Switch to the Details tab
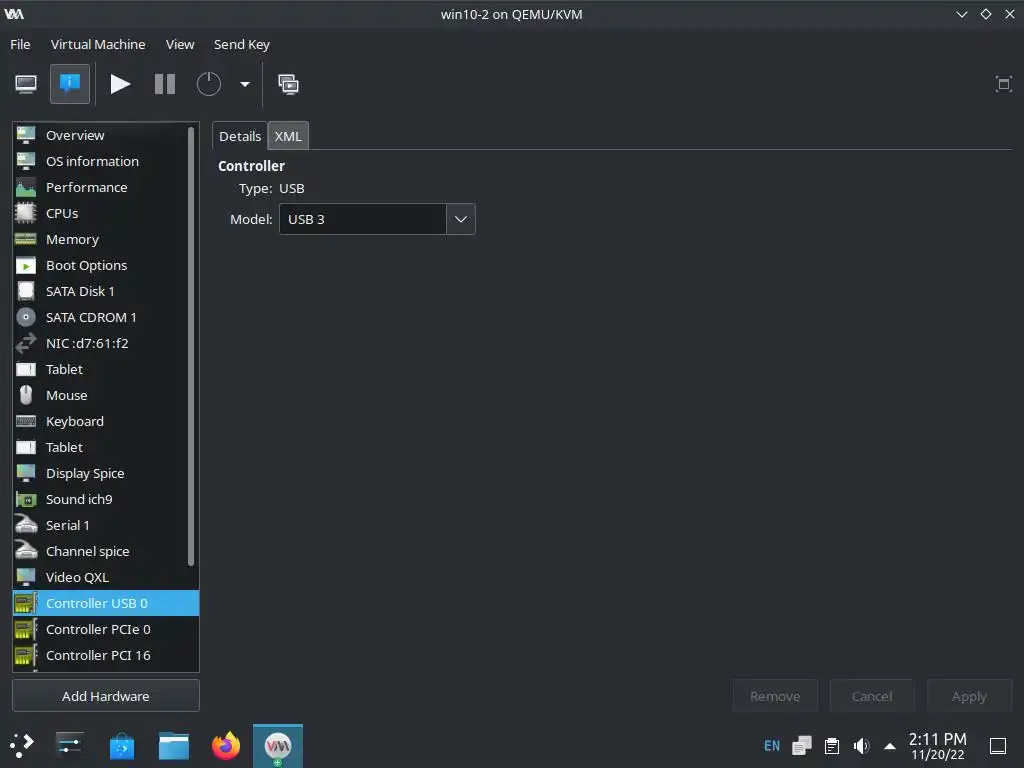The height and width of the screenshot is (768, 1024). click(x=240, y=136)
